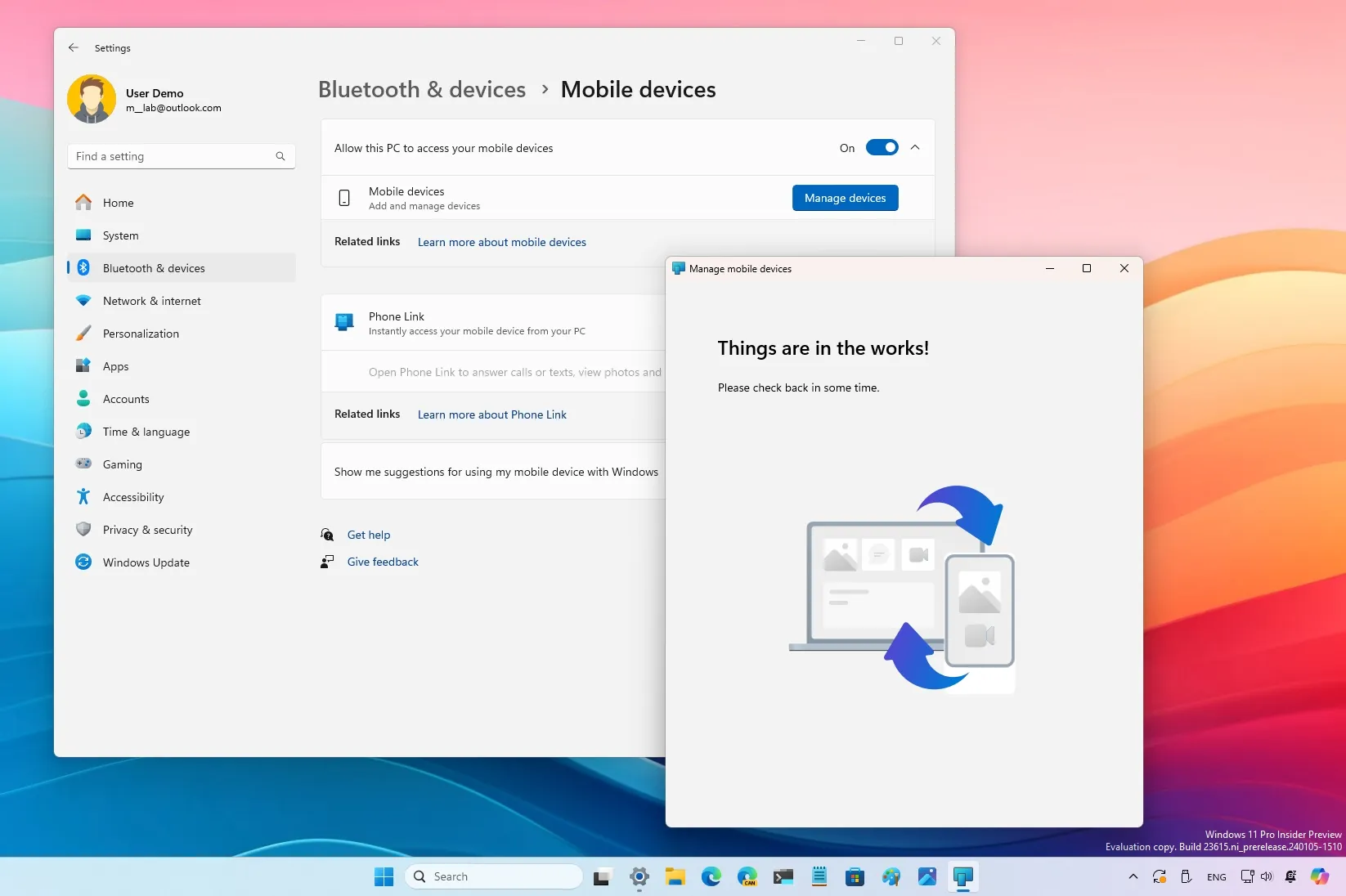The image size is (1346, 896).
Task: Toggle suggestions for using my mobile device
Action: click(496, 472)
